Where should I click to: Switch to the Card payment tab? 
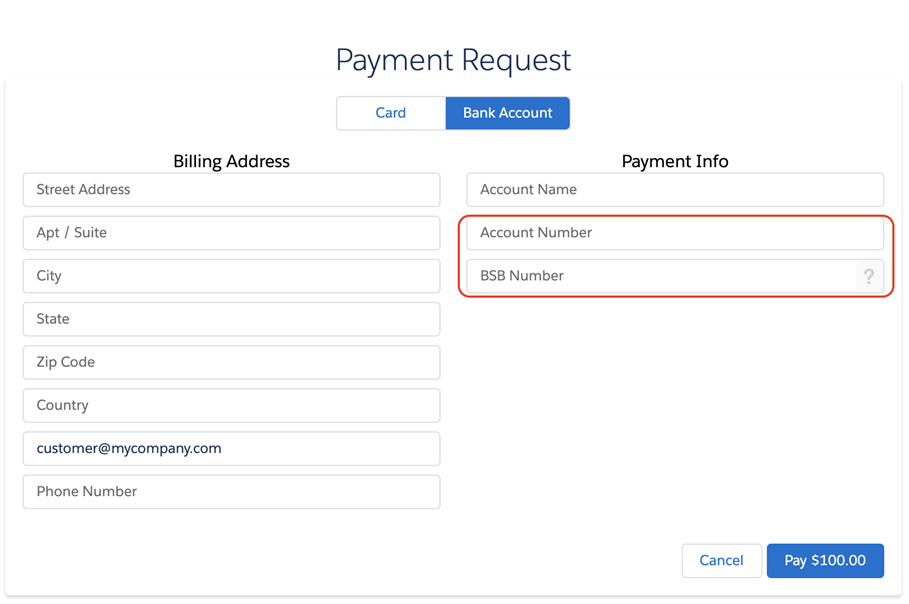point(391,113)
